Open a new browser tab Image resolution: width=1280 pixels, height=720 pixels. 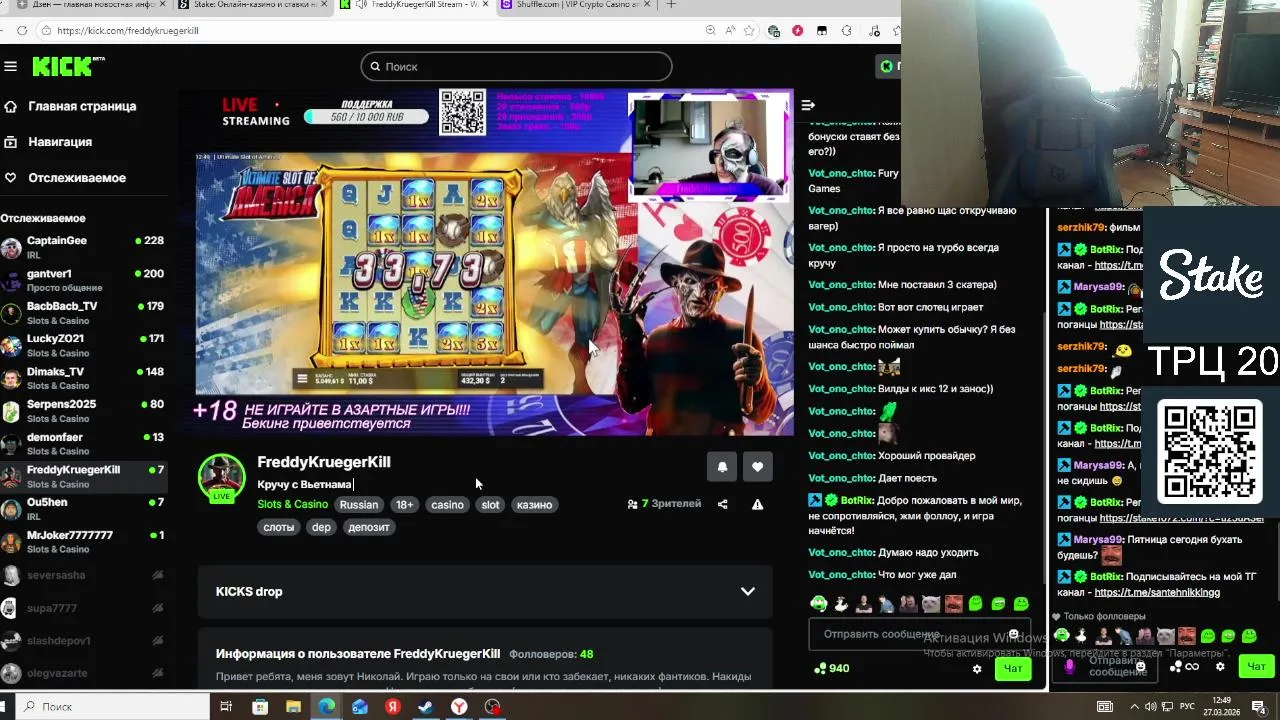point(671,5)
